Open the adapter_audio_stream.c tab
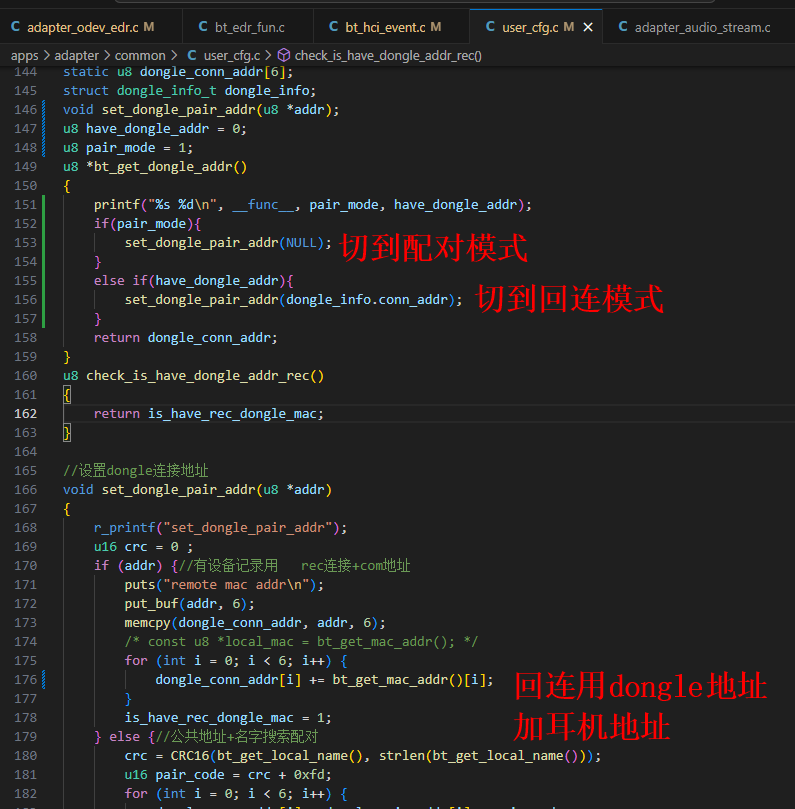The image size is (795, 809). click(702, 27)
